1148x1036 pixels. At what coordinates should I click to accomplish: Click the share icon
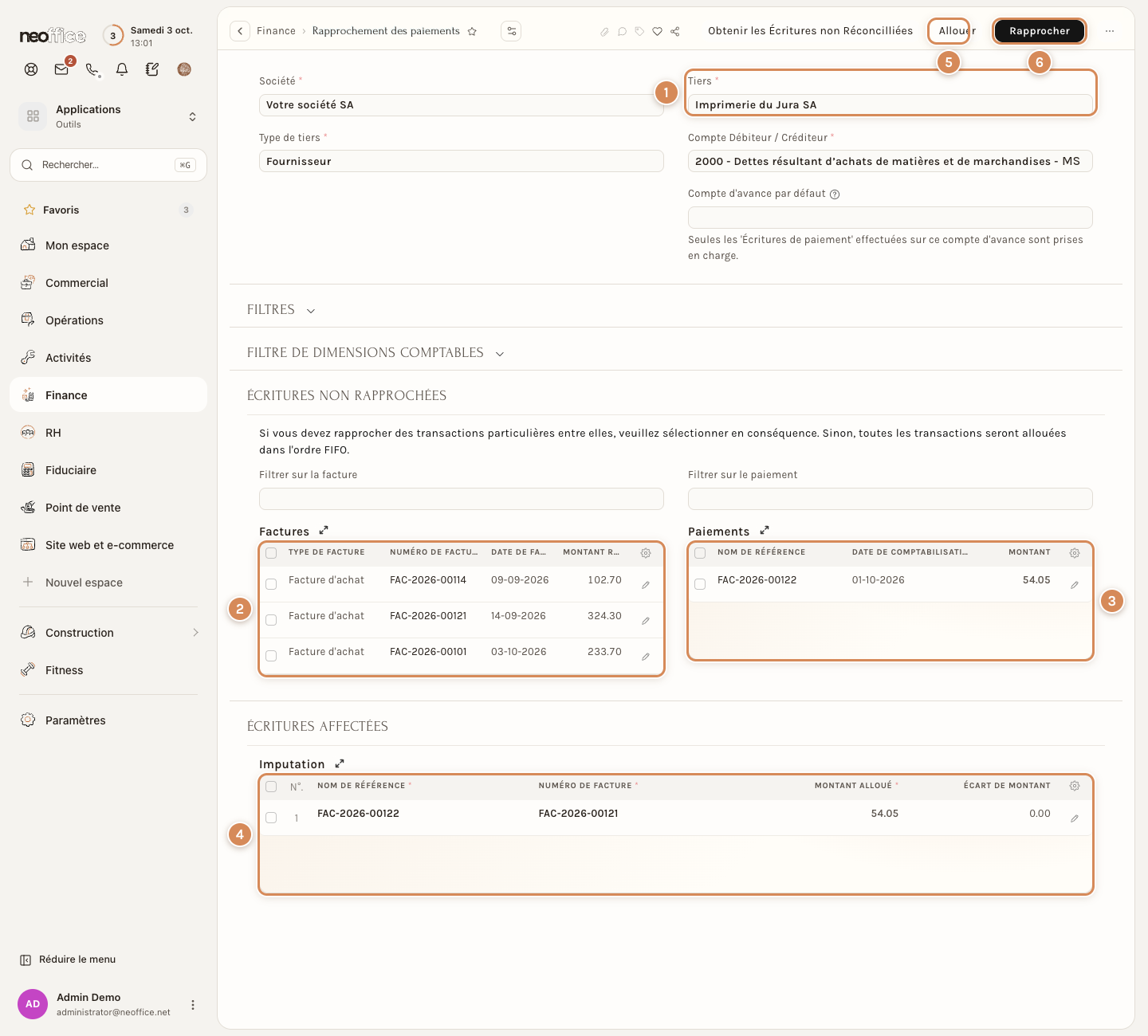click(x=675, y=31)
